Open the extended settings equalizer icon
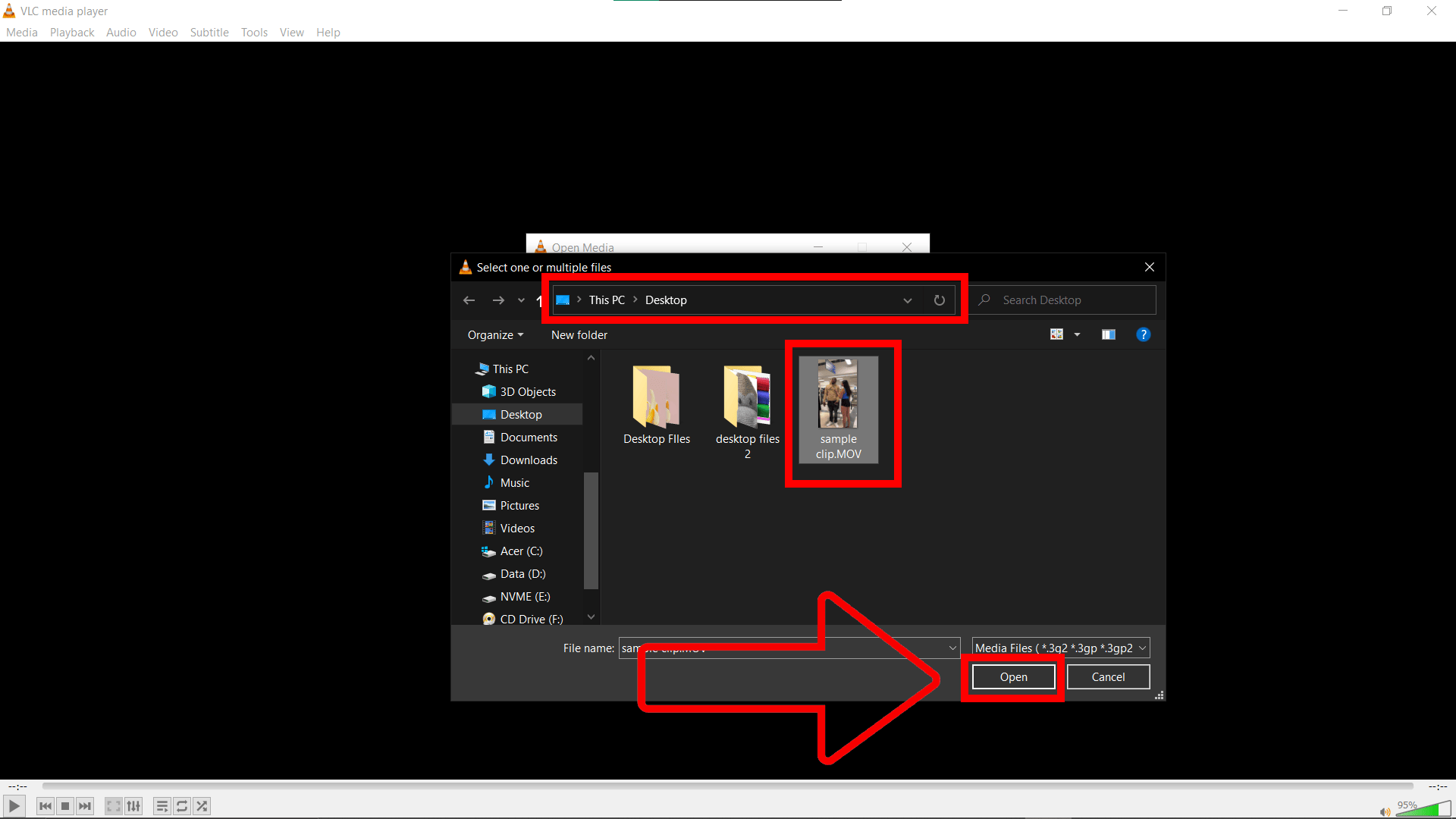 tap(133, 805)
